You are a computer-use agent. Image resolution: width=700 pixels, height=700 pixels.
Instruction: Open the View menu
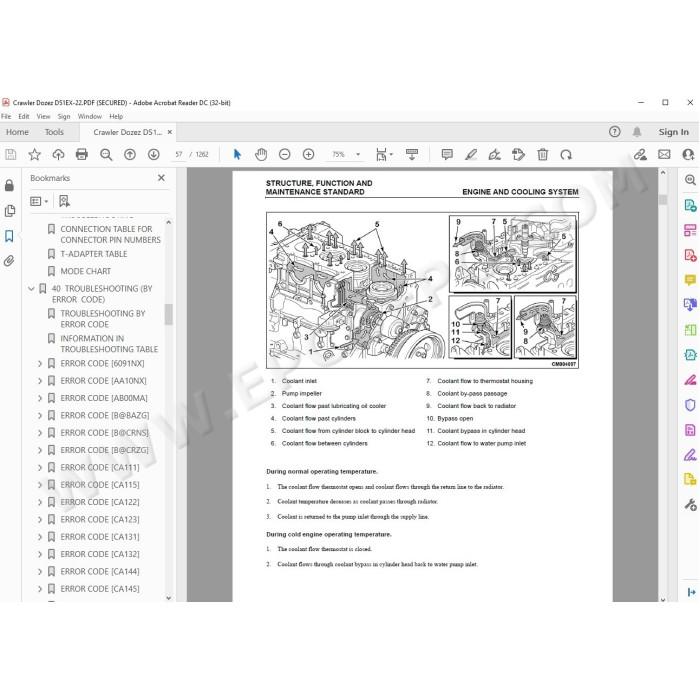click(x=43, y=117)
